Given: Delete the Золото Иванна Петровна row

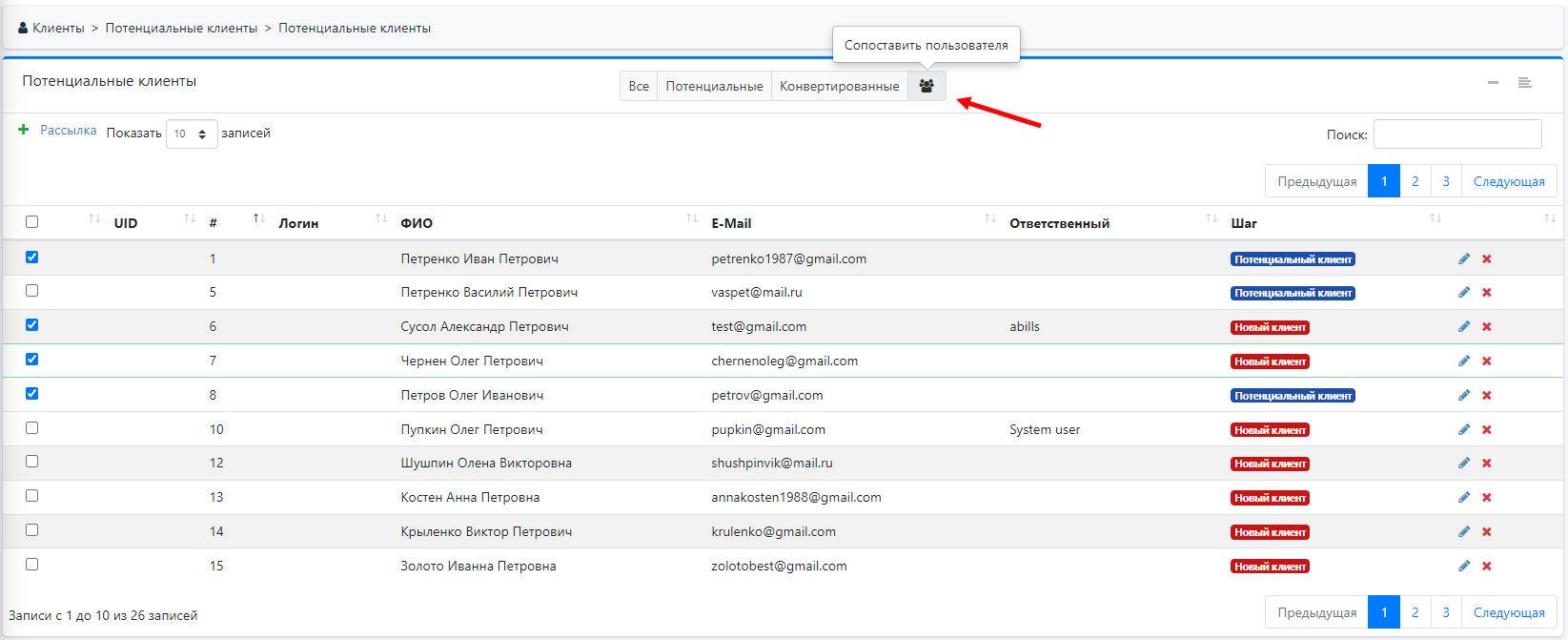Looking at the screenshot, I should (1486, 567).
